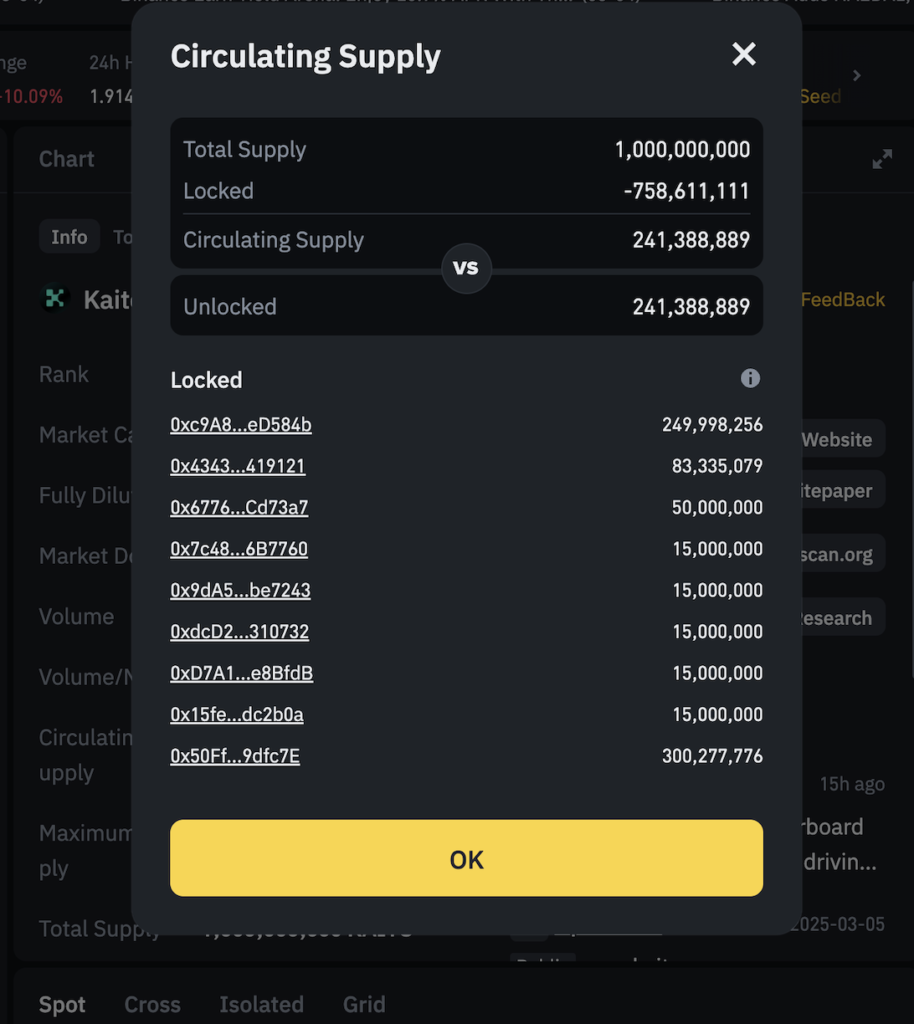Open locked address 0x50Ff...9dfc7E
The image size is (914, 1024).
(x=235, y=756)
